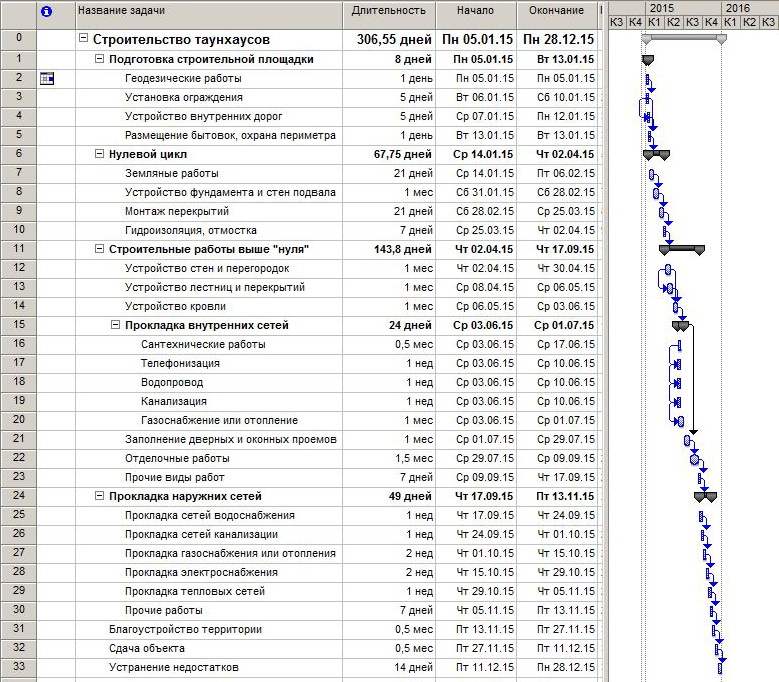Screen dimensions: 779x682
Task: Select the 'Сантехнические работы' task
Action: click(203, 344)
